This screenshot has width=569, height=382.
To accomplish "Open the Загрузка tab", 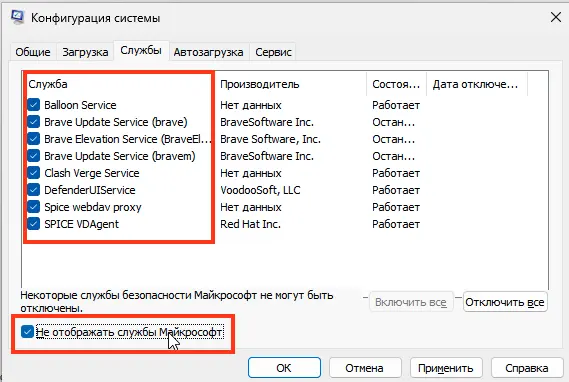I will pos(85,52).
